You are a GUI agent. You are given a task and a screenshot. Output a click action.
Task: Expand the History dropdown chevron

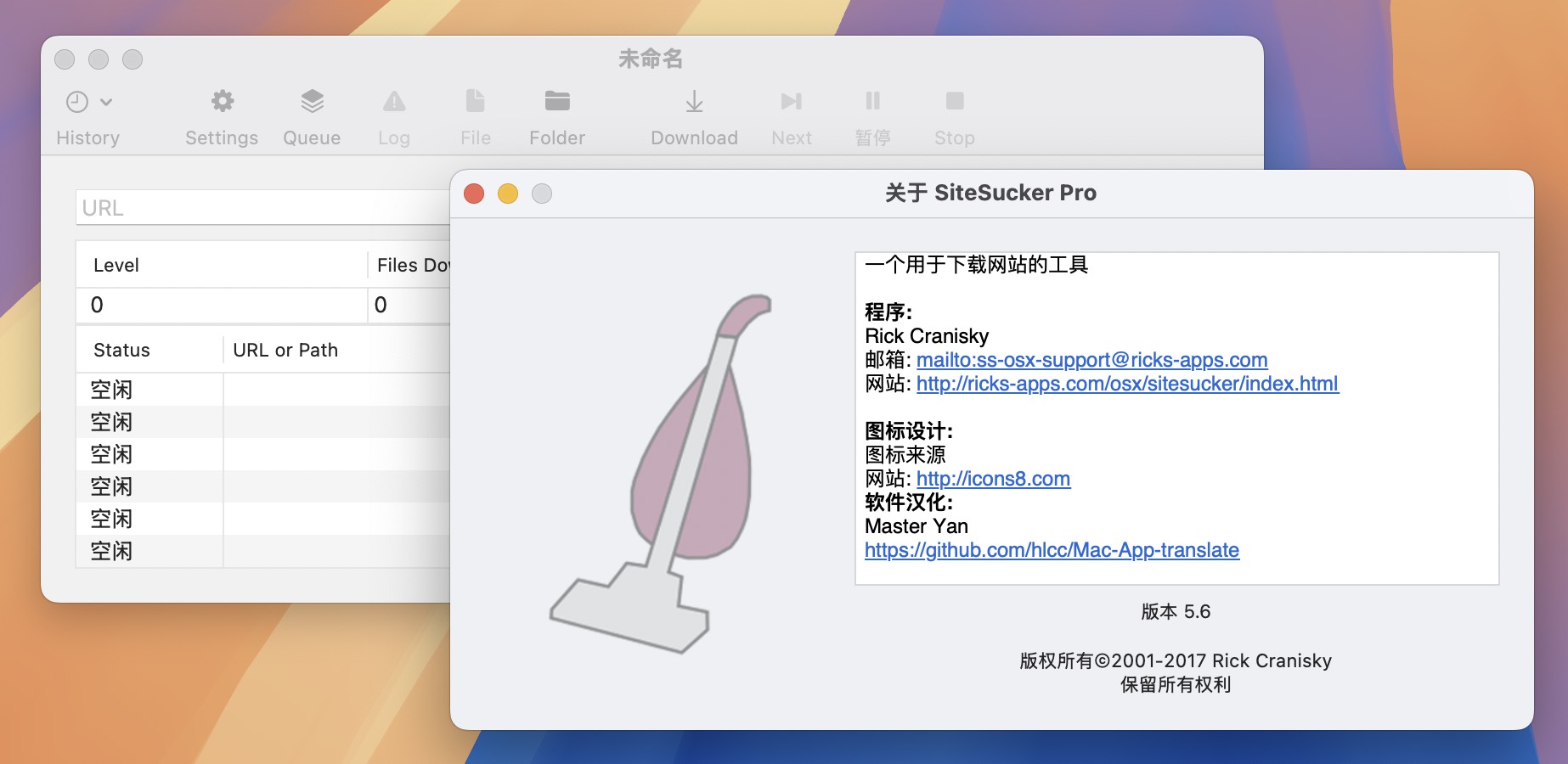106,102
